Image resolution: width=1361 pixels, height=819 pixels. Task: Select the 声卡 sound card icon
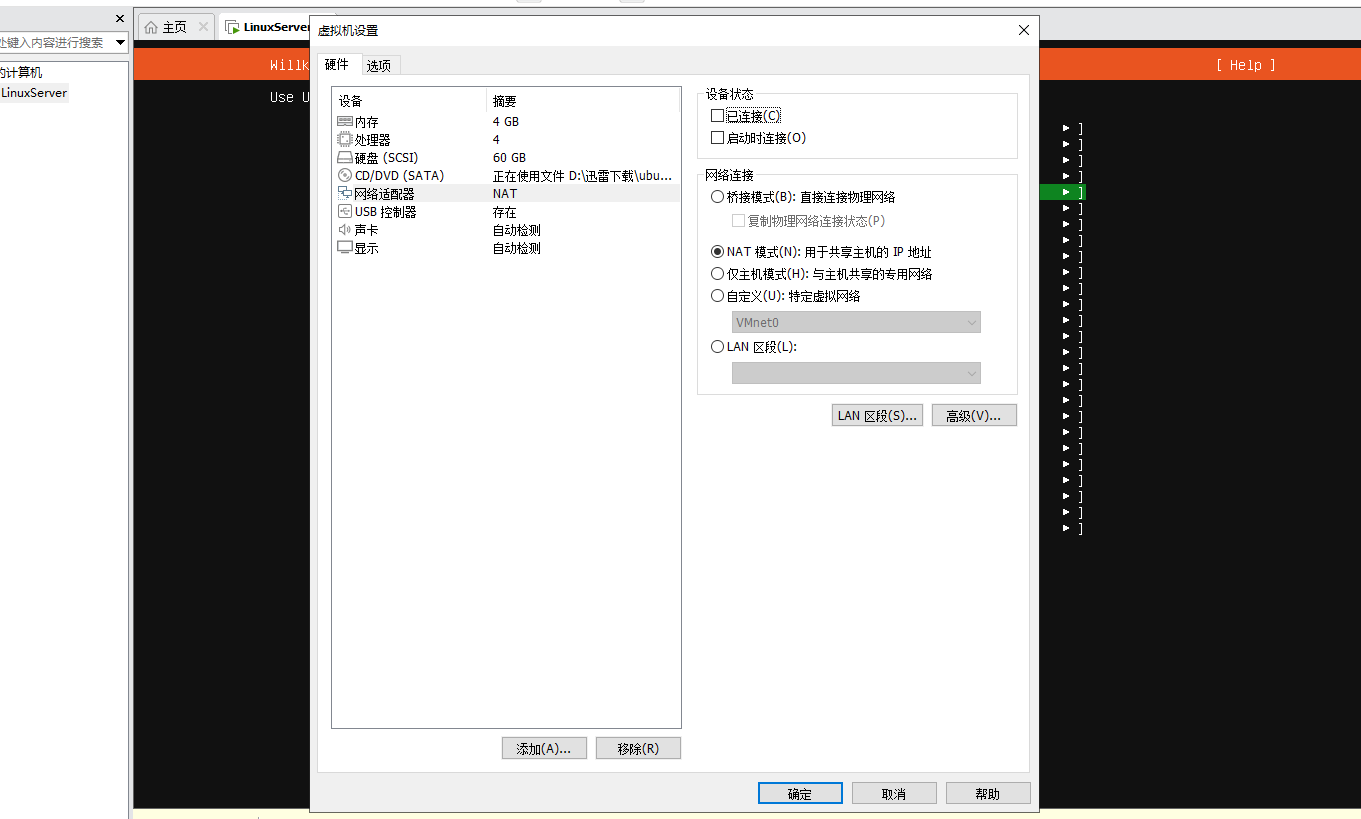coord(345,230)
